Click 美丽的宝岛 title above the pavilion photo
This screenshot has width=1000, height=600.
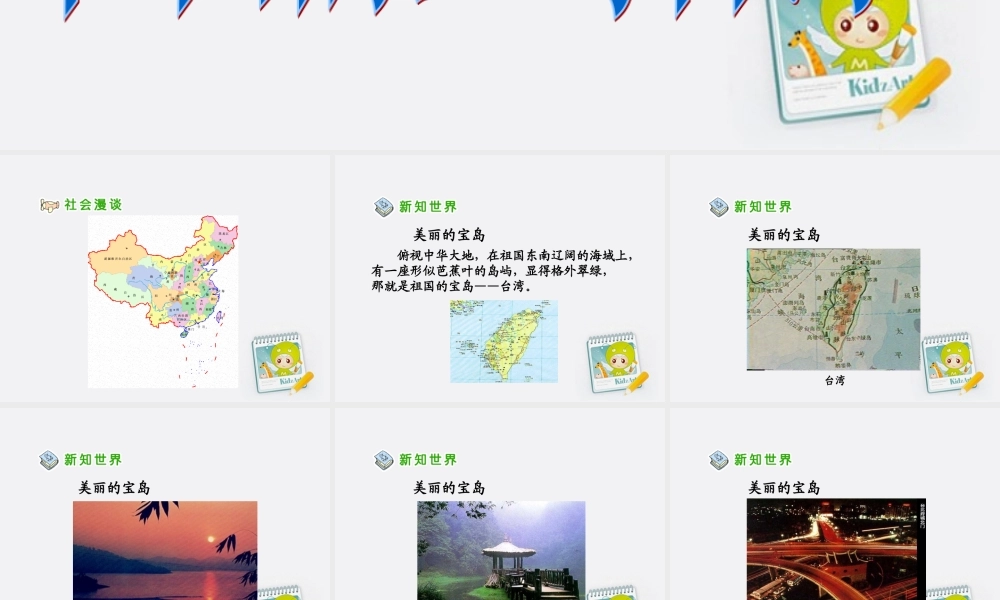coord(450,488)
